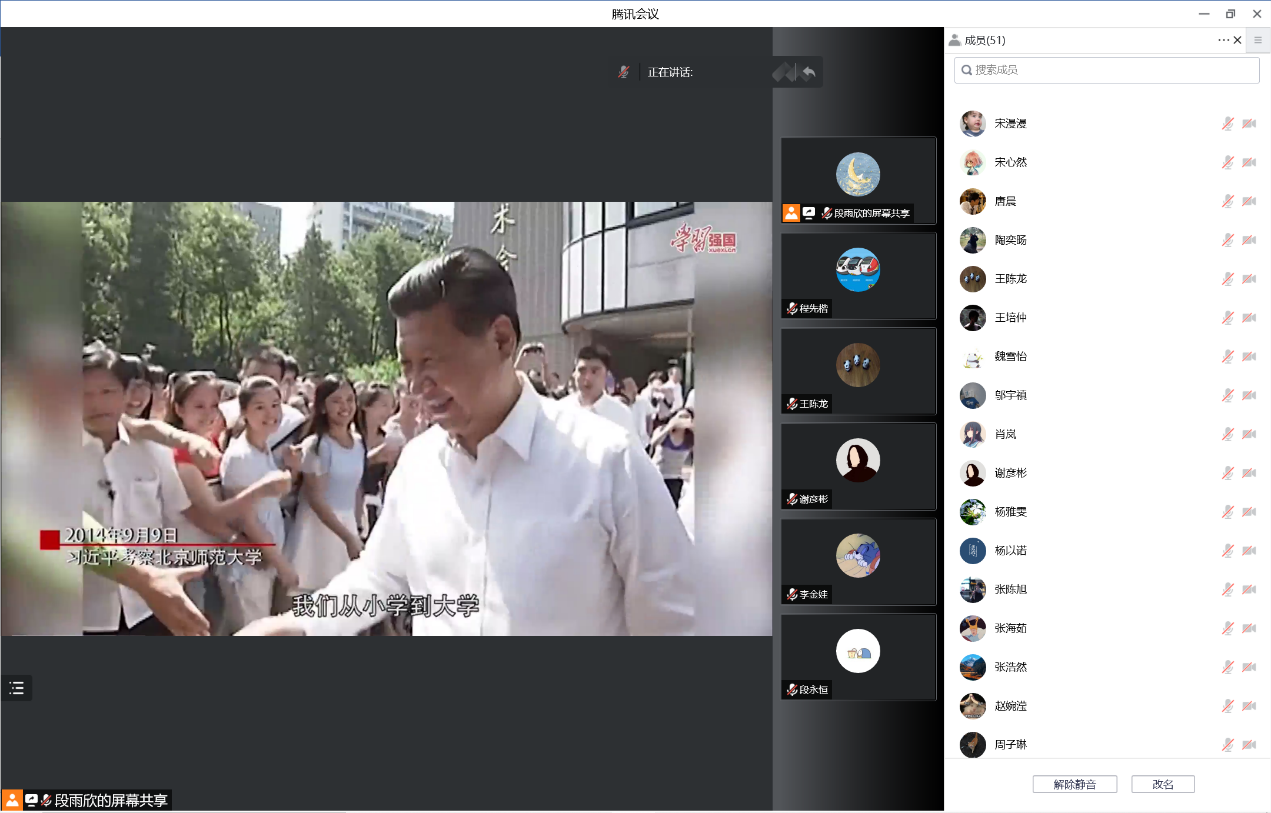The height and width of the screenshot is (813, 1271).
Task: Click the orange host icon at bottom-left
Action: click(12, 800)
